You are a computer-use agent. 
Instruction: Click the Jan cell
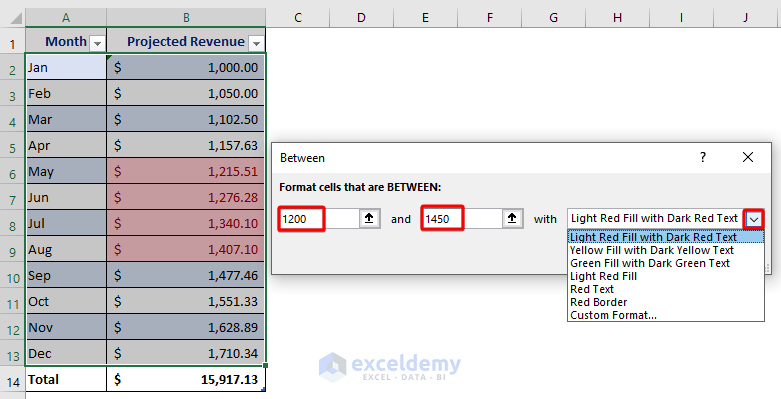pyautogui.click(x=66, y=67)
